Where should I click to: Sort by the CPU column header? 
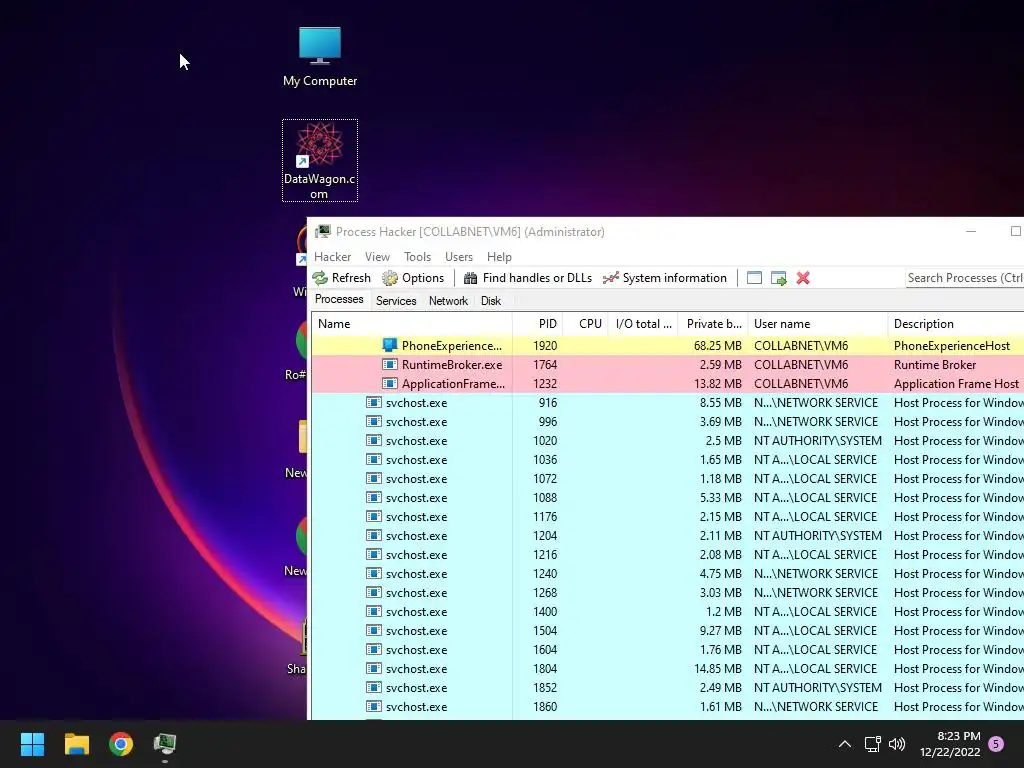[x=585, y=324]
